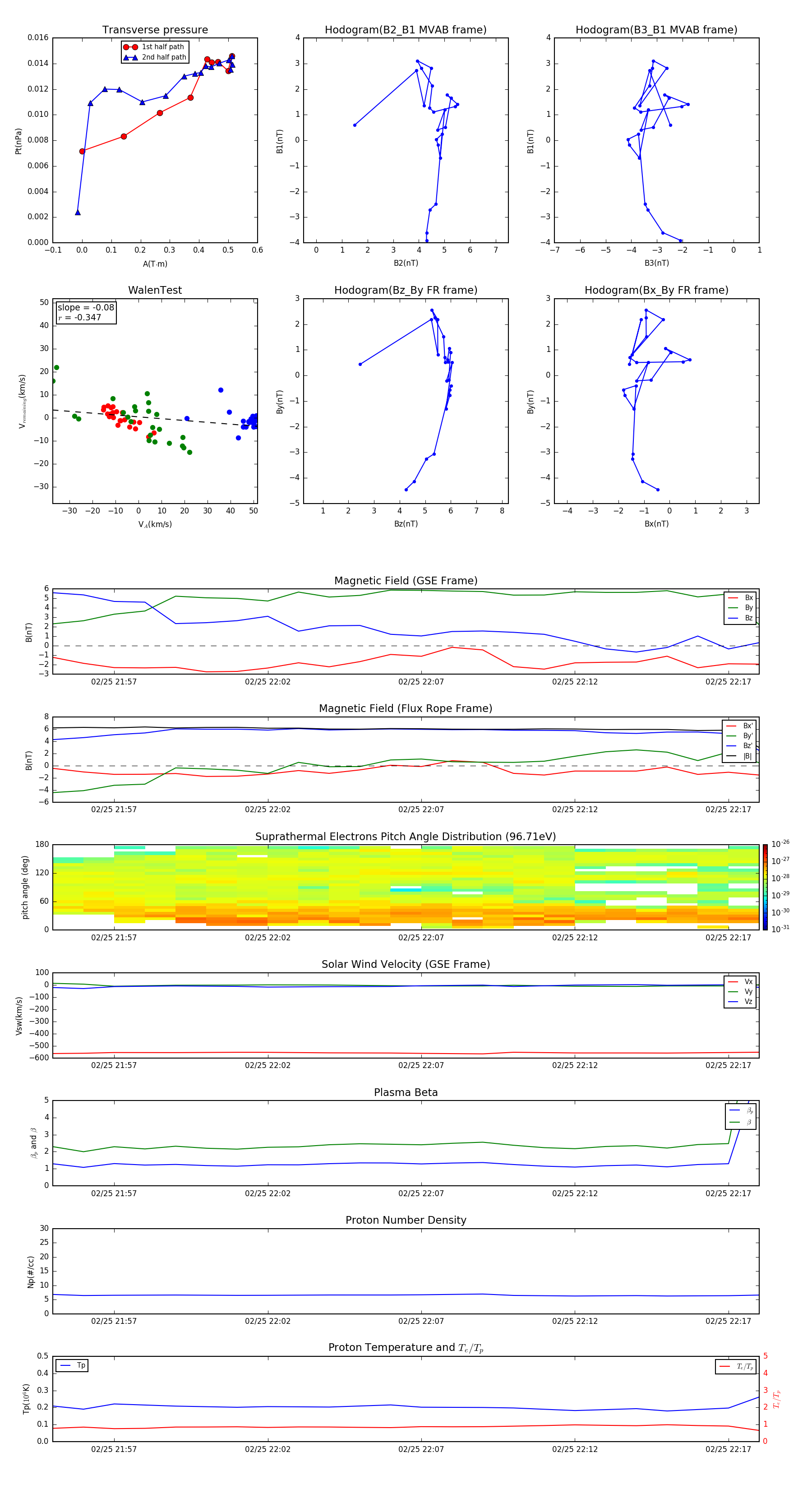Click the 'B2(nT)' x-axis label
The image size is (812, 1489).
point(406,263)
